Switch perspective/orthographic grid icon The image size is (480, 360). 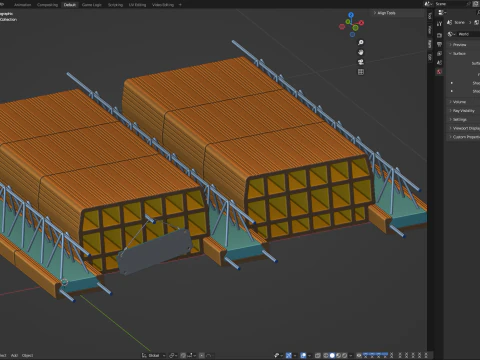tap(361, 72)
